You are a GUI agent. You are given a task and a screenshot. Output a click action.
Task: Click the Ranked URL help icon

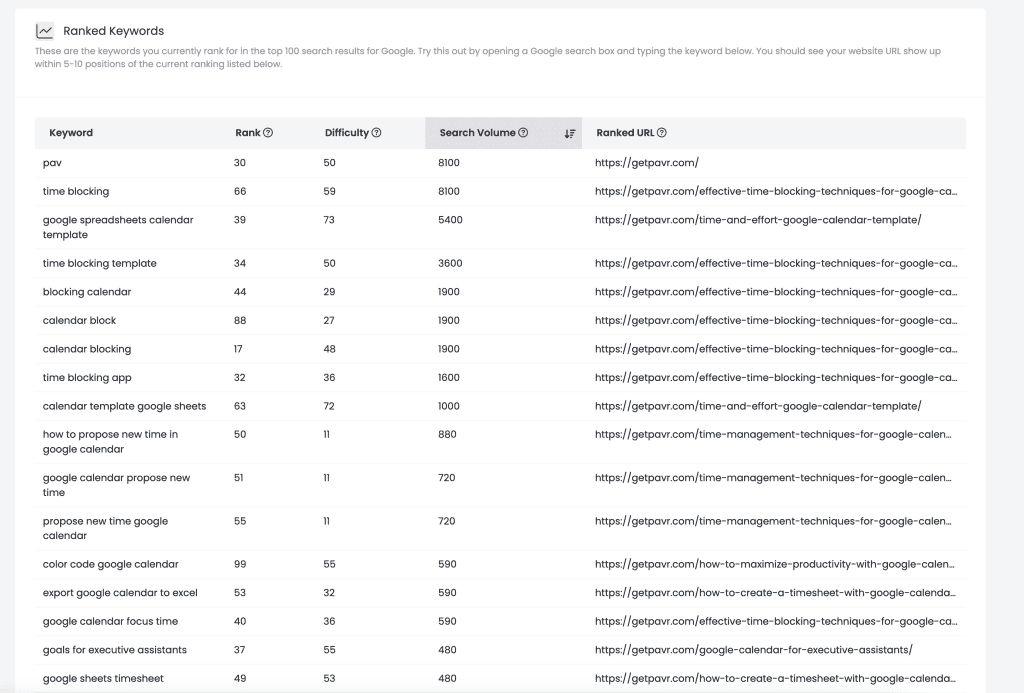(662, 133)
